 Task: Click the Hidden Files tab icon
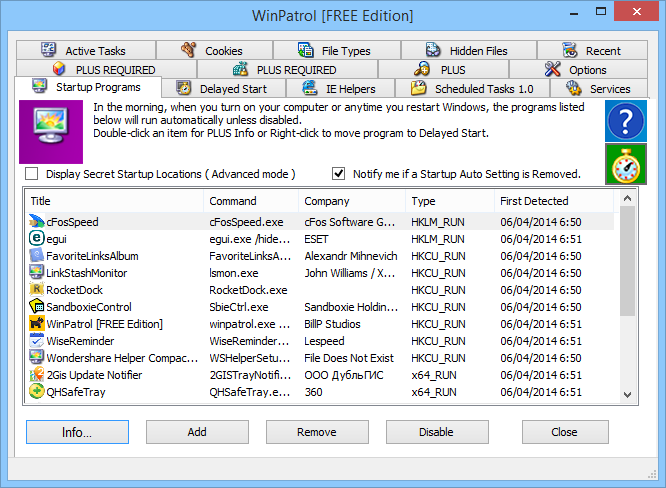(x=433, y=50)
